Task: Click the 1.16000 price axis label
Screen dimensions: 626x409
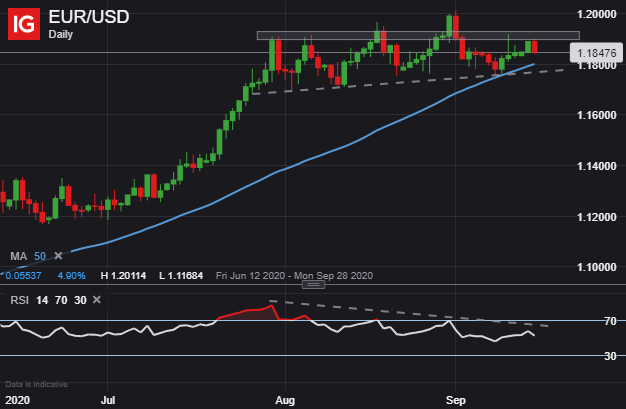Action: click(596, 115)
